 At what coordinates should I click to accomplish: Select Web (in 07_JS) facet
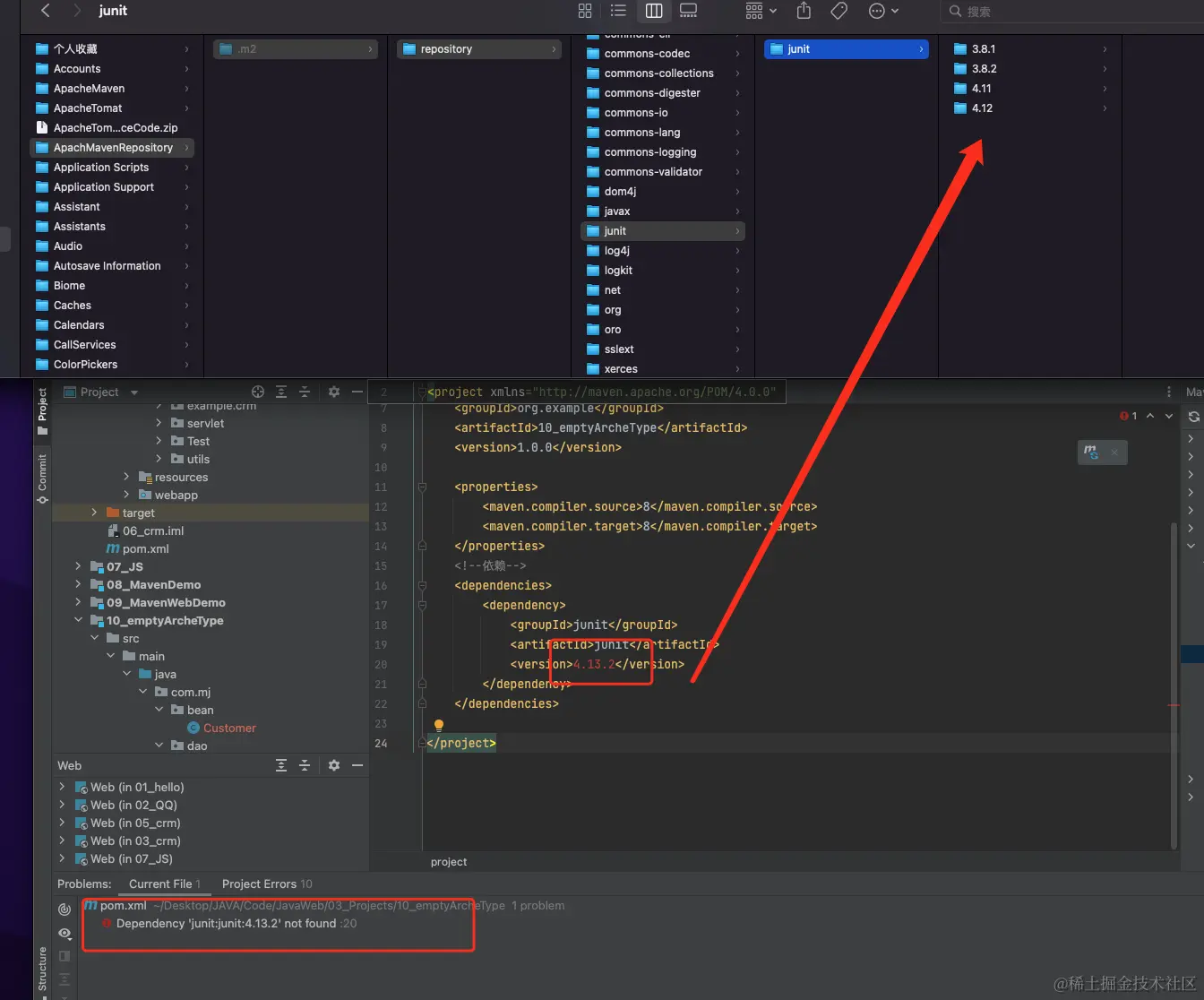pyautogui.click(x=124, y=858)
